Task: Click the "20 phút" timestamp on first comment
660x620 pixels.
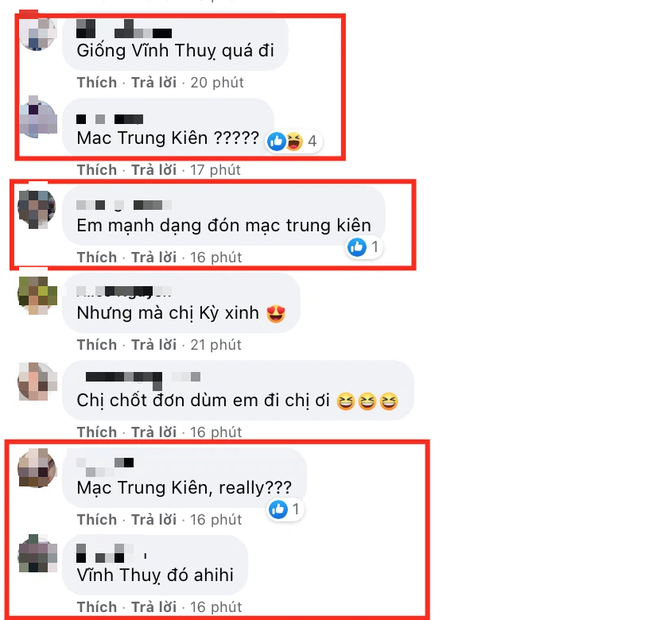Action: [x=217, y=82]
